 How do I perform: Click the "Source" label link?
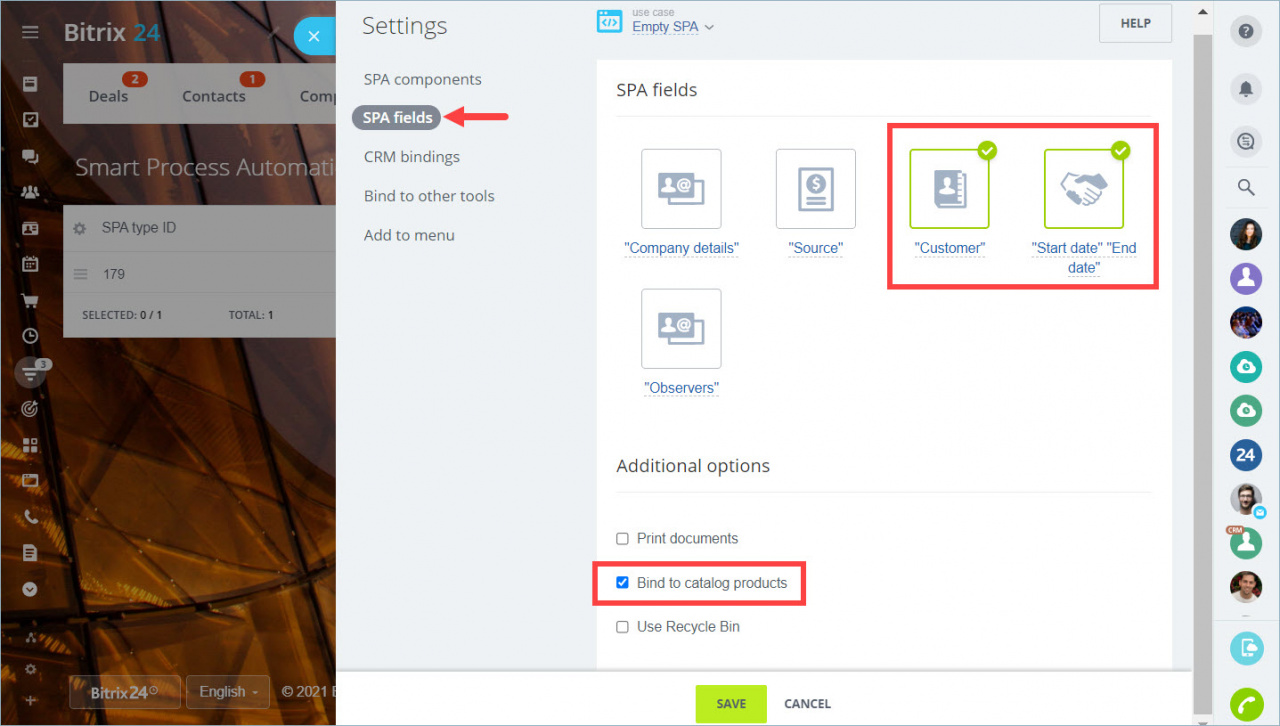pyautogui.click(x=816, y=248)
